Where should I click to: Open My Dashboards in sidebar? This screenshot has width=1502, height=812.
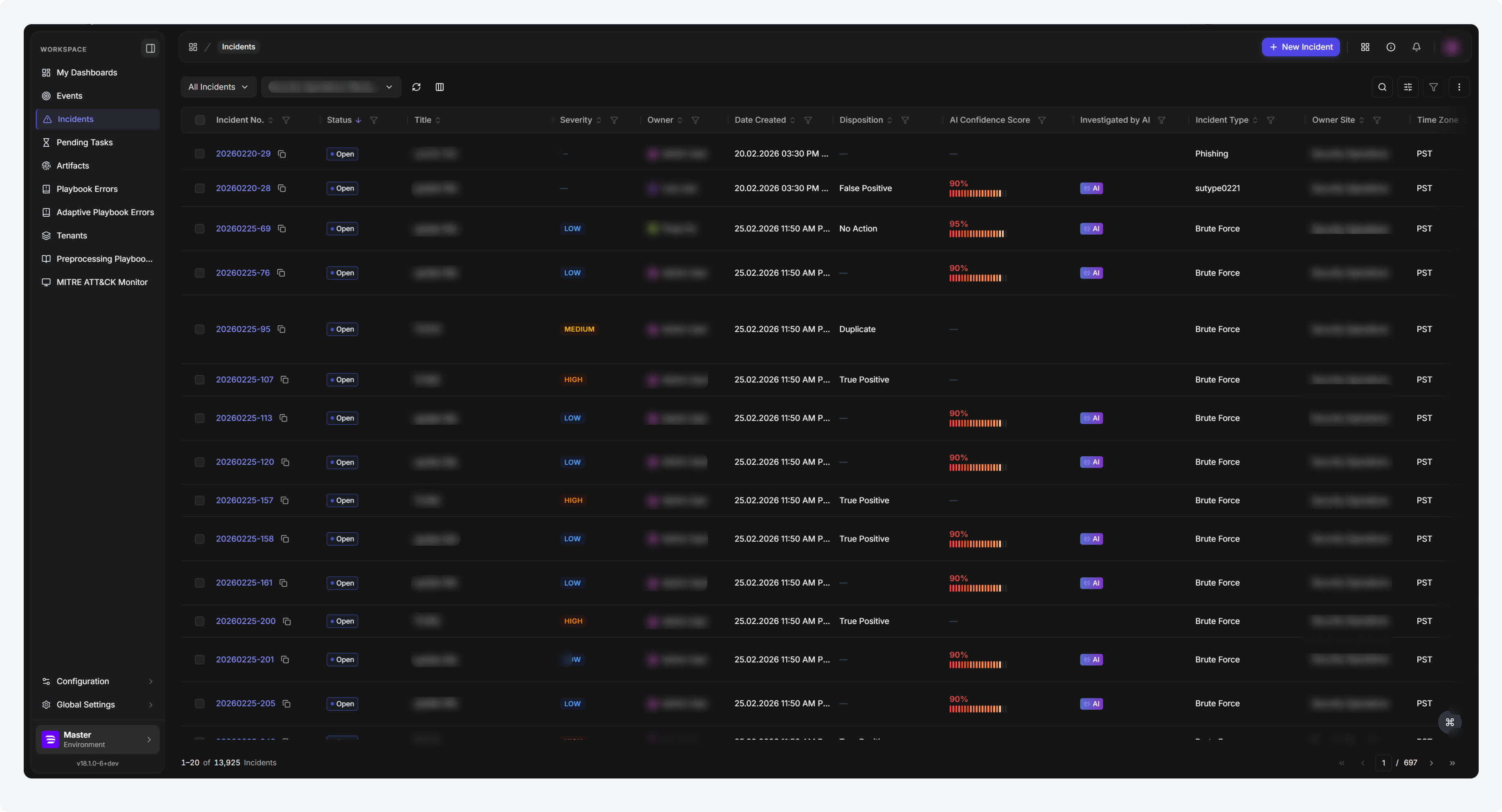click(97, 72)
